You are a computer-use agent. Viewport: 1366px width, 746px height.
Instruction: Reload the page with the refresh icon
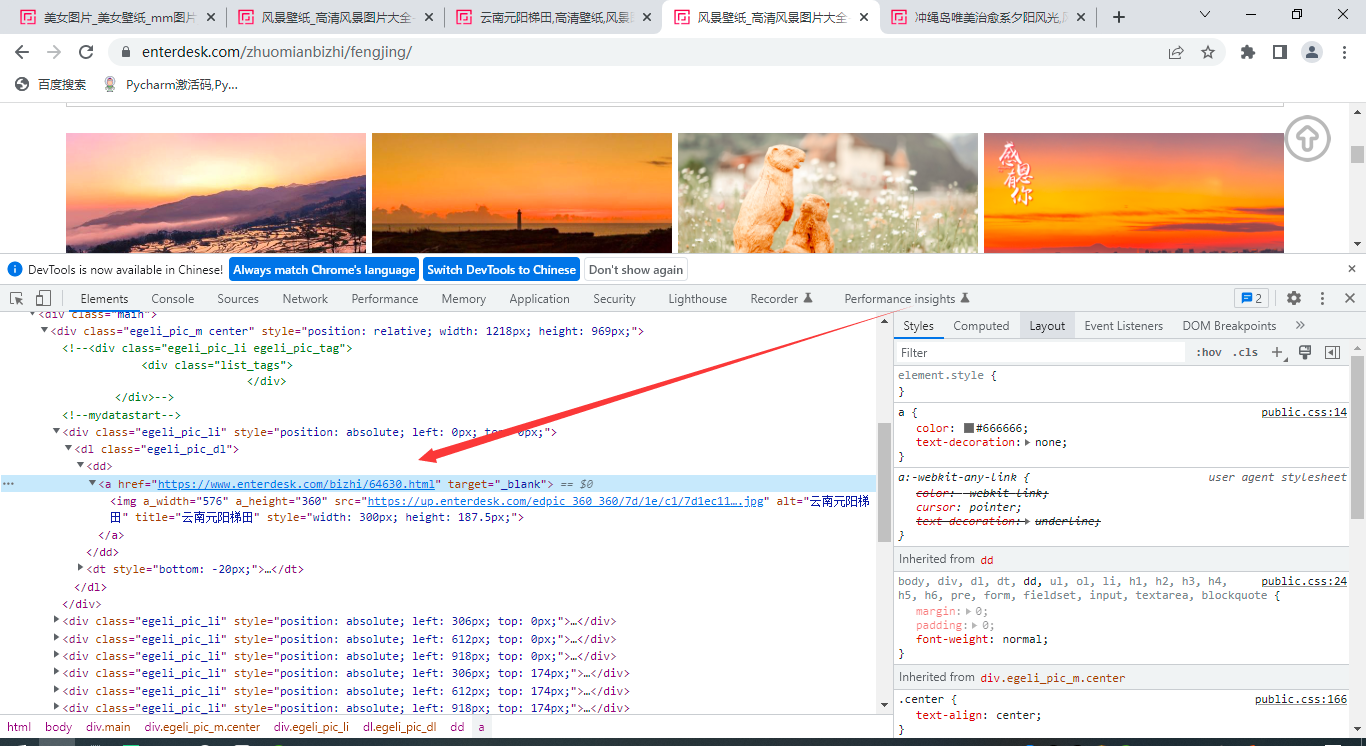(86, 52)
